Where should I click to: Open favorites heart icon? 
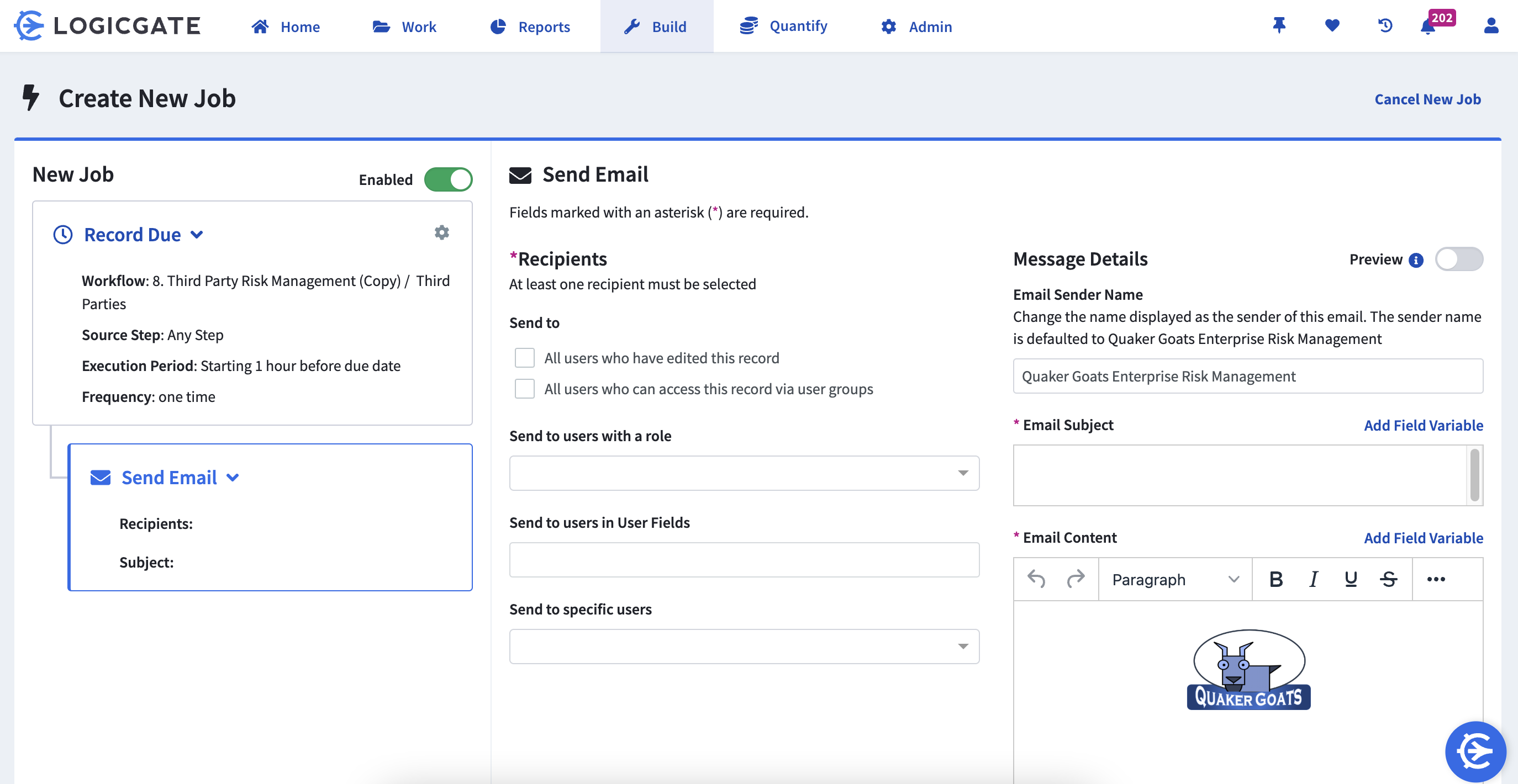click(x=1332, y=26)
